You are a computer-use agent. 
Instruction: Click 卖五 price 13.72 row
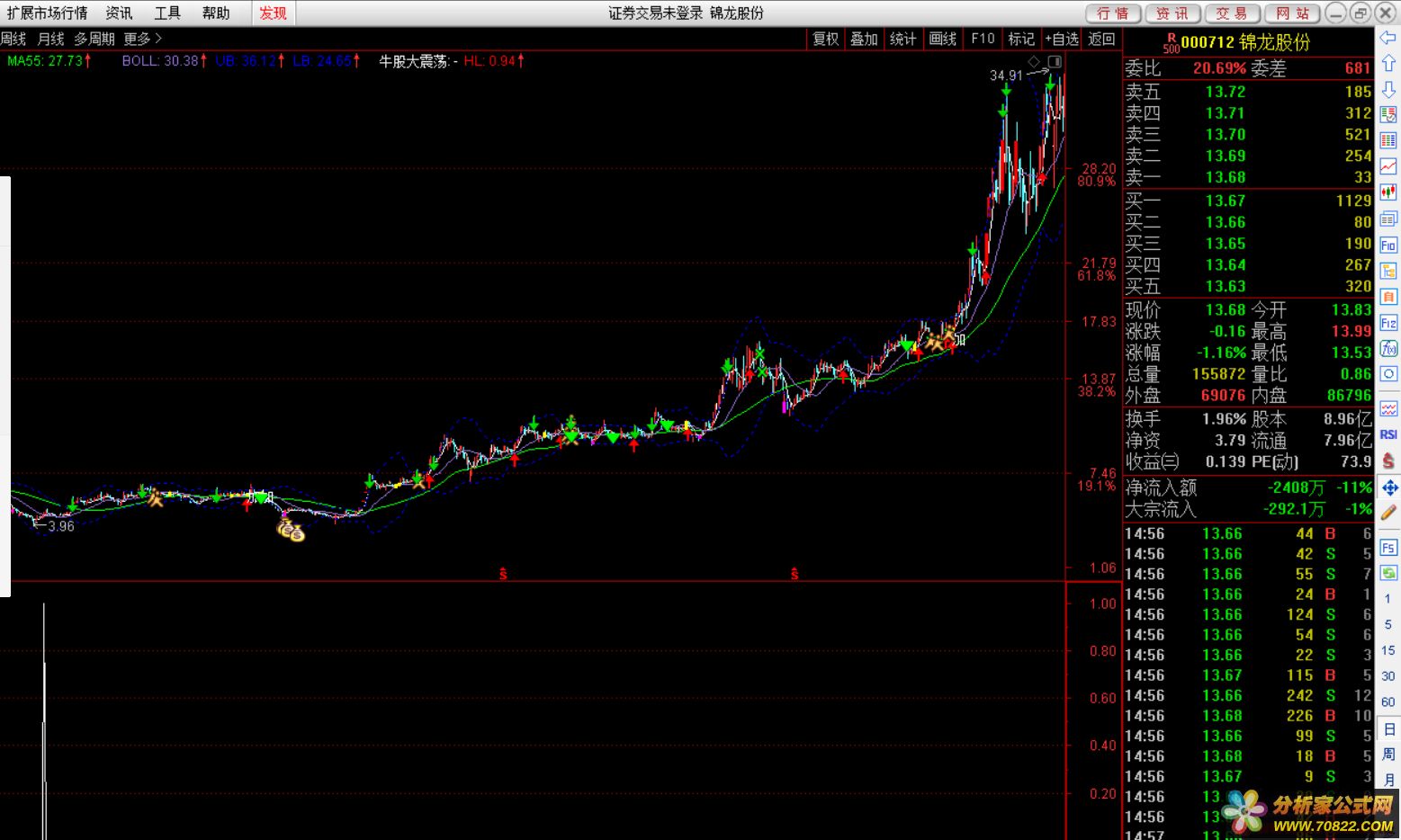pyautogui.click(x=1249, y=92)
